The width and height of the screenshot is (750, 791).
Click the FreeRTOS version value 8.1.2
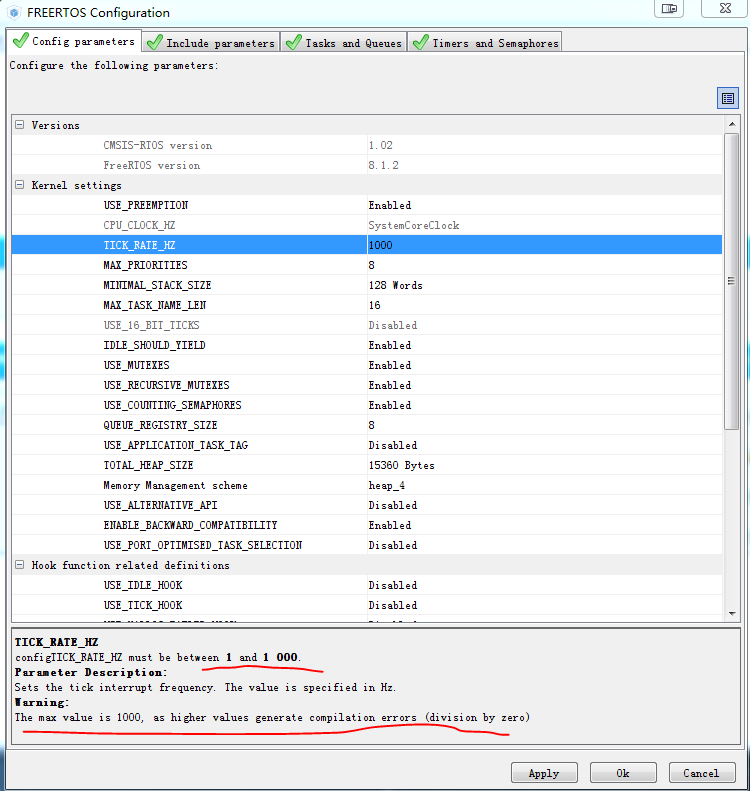(383, 165)
